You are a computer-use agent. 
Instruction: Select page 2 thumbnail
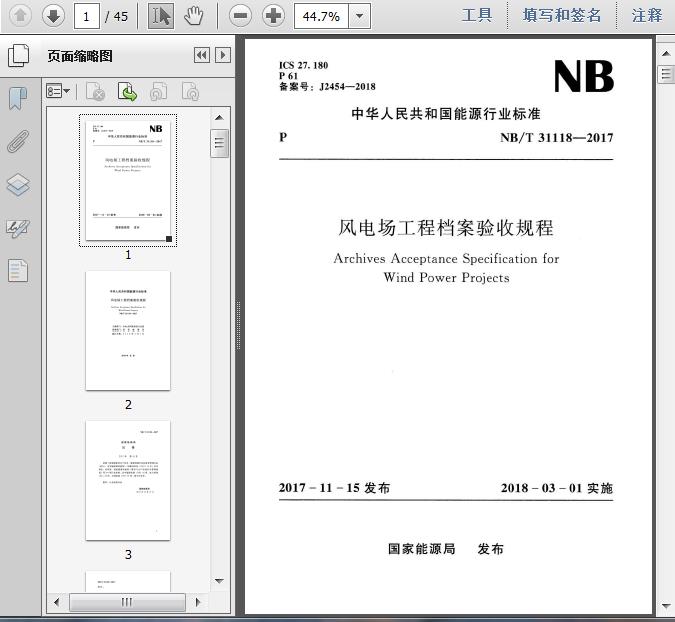click(x=128, y=330)
